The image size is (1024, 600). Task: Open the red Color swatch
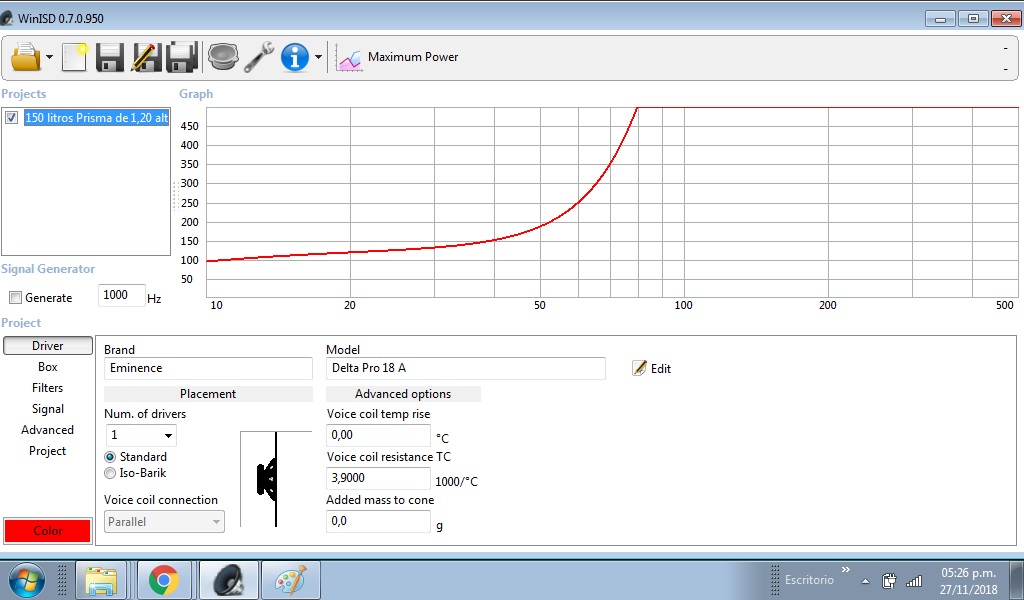tap(48, 531)
